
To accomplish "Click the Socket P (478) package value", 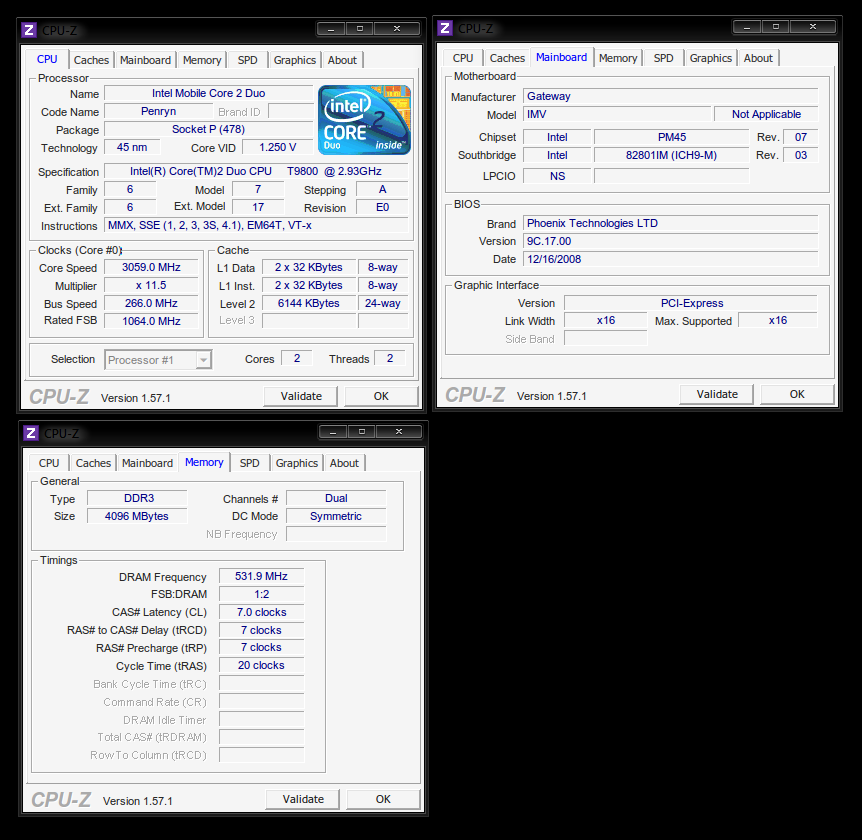I will click(208, 129).
